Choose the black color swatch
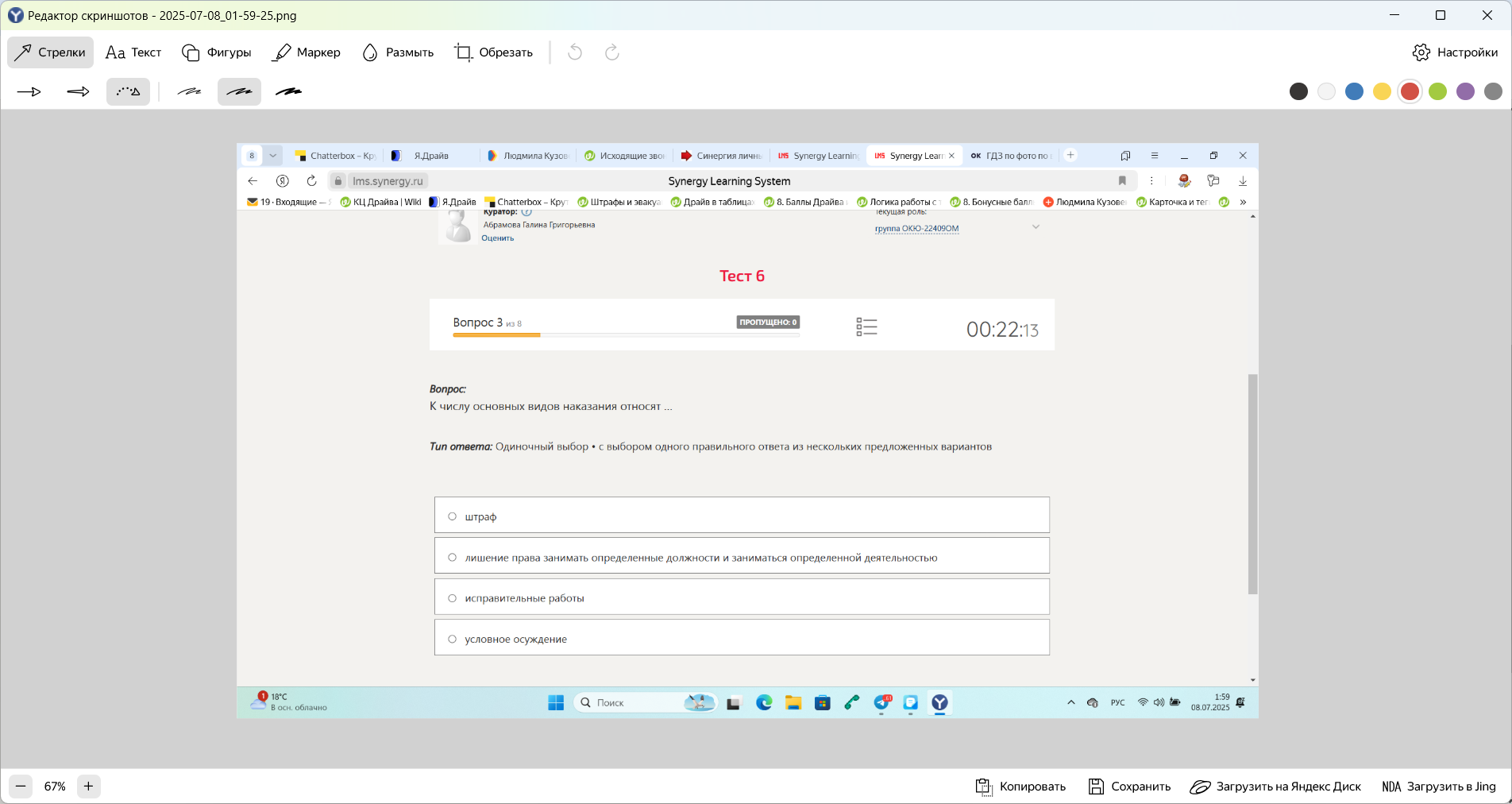1512x804 pixels. 1298,91
